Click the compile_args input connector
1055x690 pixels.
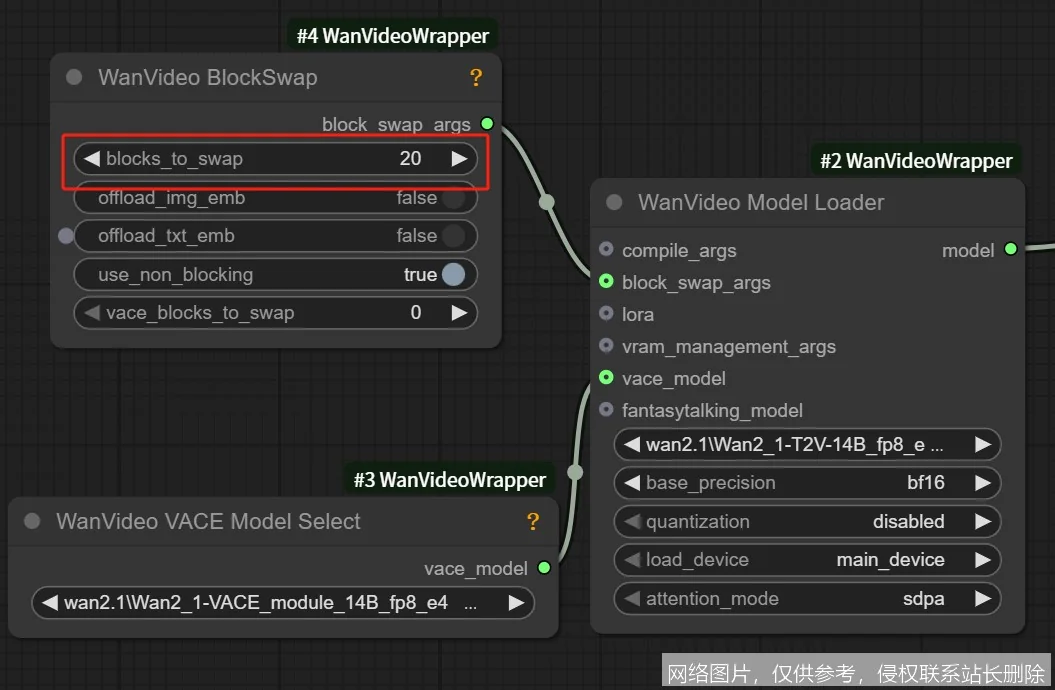click(x=606, y=250)
